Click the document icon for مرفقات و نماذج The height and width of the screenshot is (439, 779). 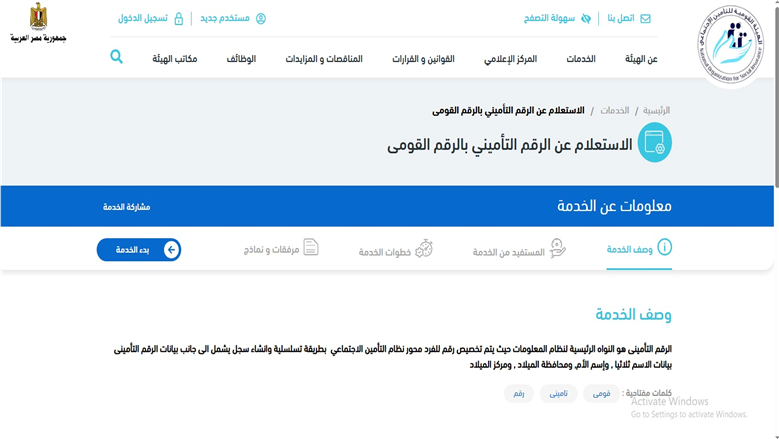(x=311, y=247)
